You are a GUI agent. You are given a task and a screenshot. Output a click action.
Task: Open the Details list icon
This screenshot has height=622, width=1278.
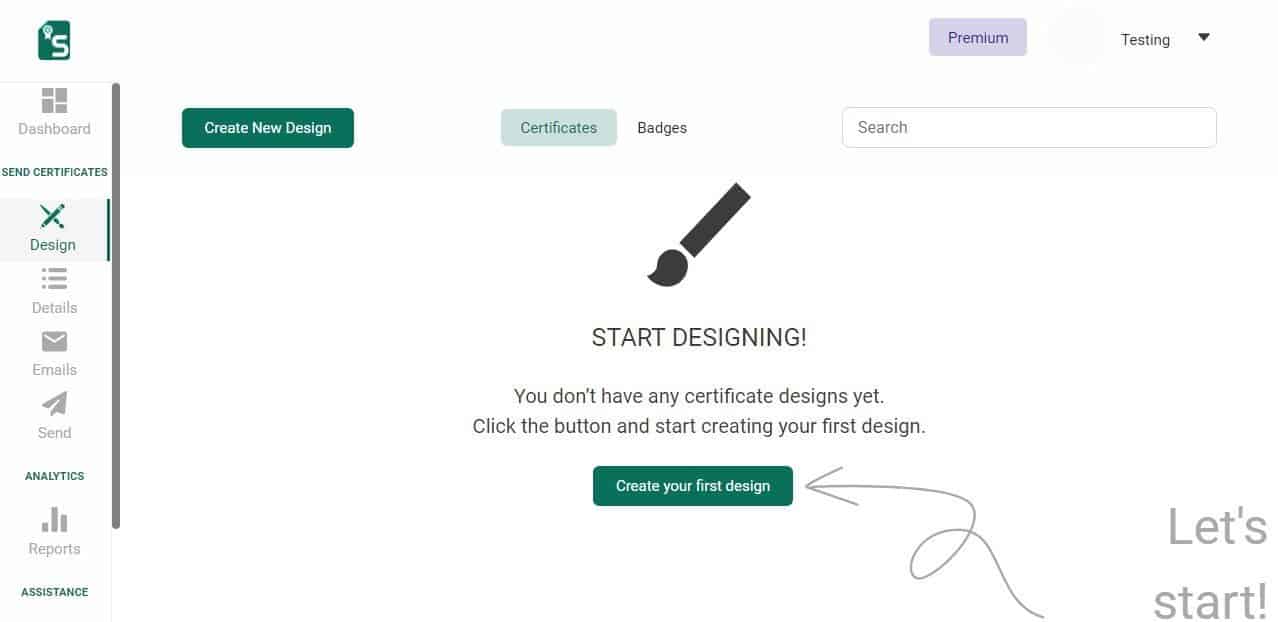tap(54, 279)
